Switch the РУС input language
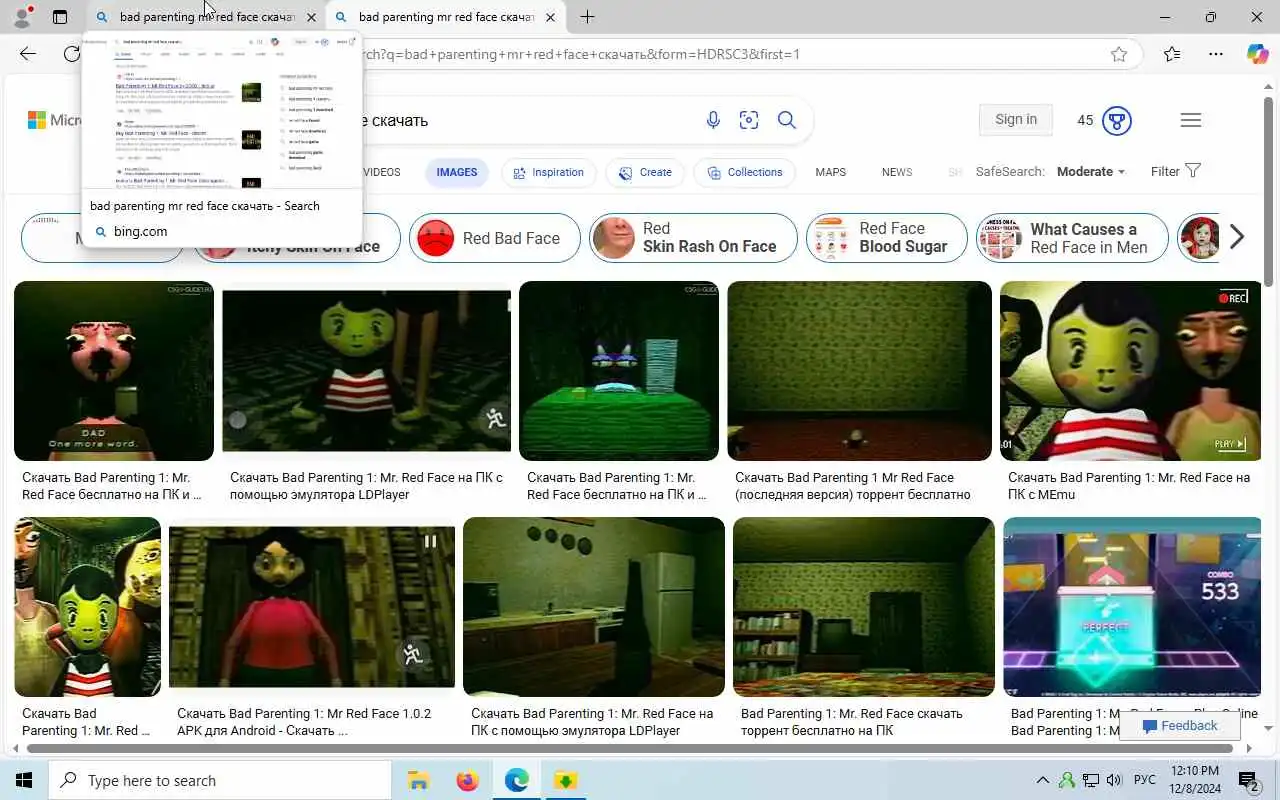Viewport: 1280px width, 800px height. [x=1145, y=780]
